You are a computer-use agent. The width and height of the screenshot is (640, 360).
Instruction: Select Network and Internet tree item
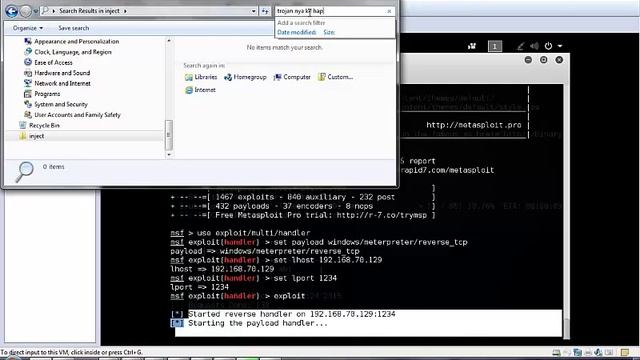pyautogui.click(x=62, y=83)
